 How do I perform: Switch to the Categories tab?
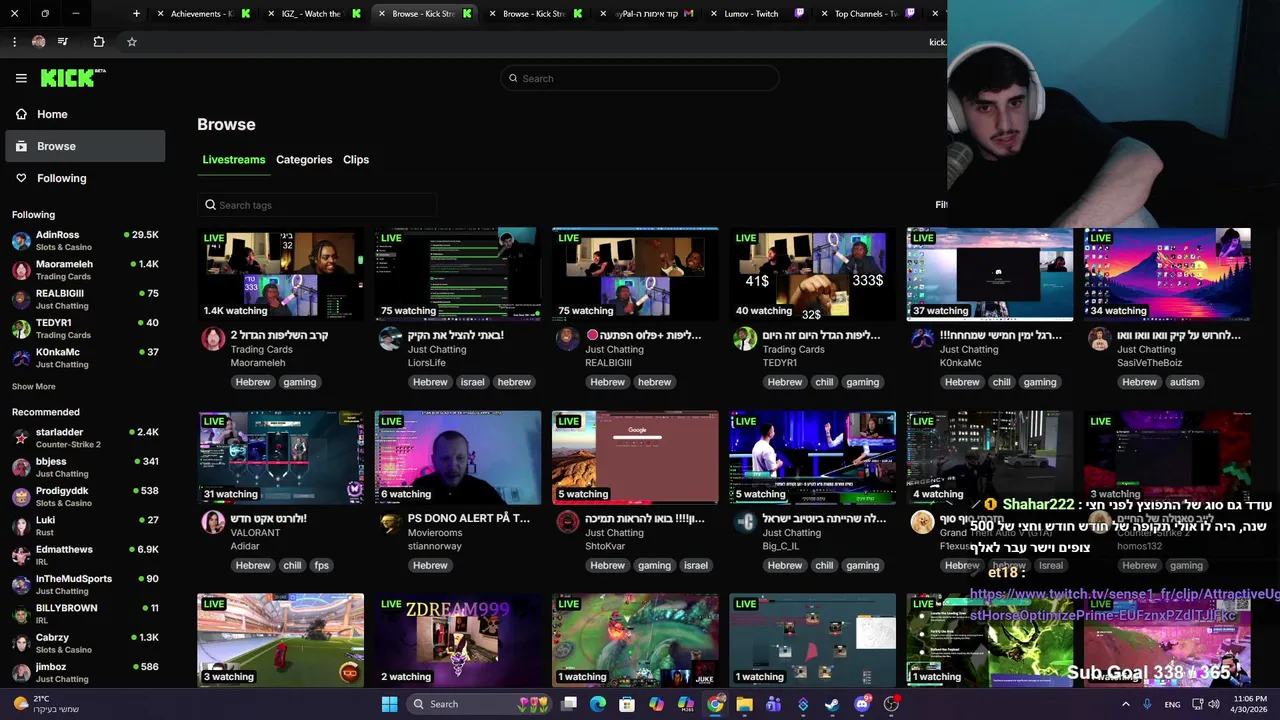click(x=304, y=160)
